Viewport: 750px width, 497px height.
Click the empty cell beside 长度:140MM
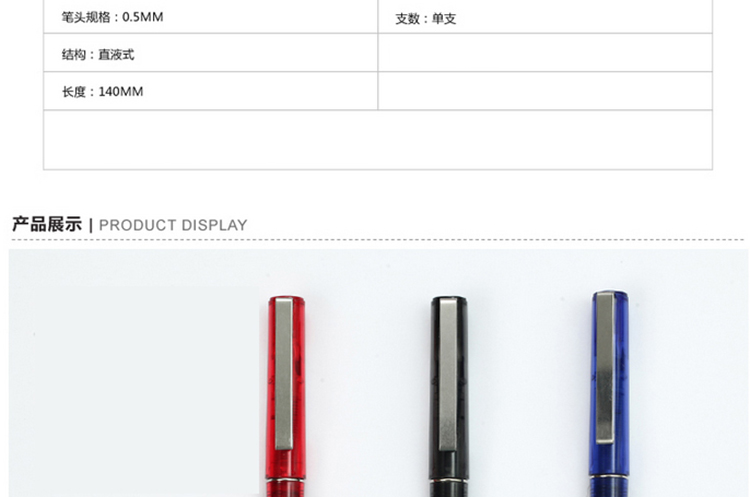point(545,91)
